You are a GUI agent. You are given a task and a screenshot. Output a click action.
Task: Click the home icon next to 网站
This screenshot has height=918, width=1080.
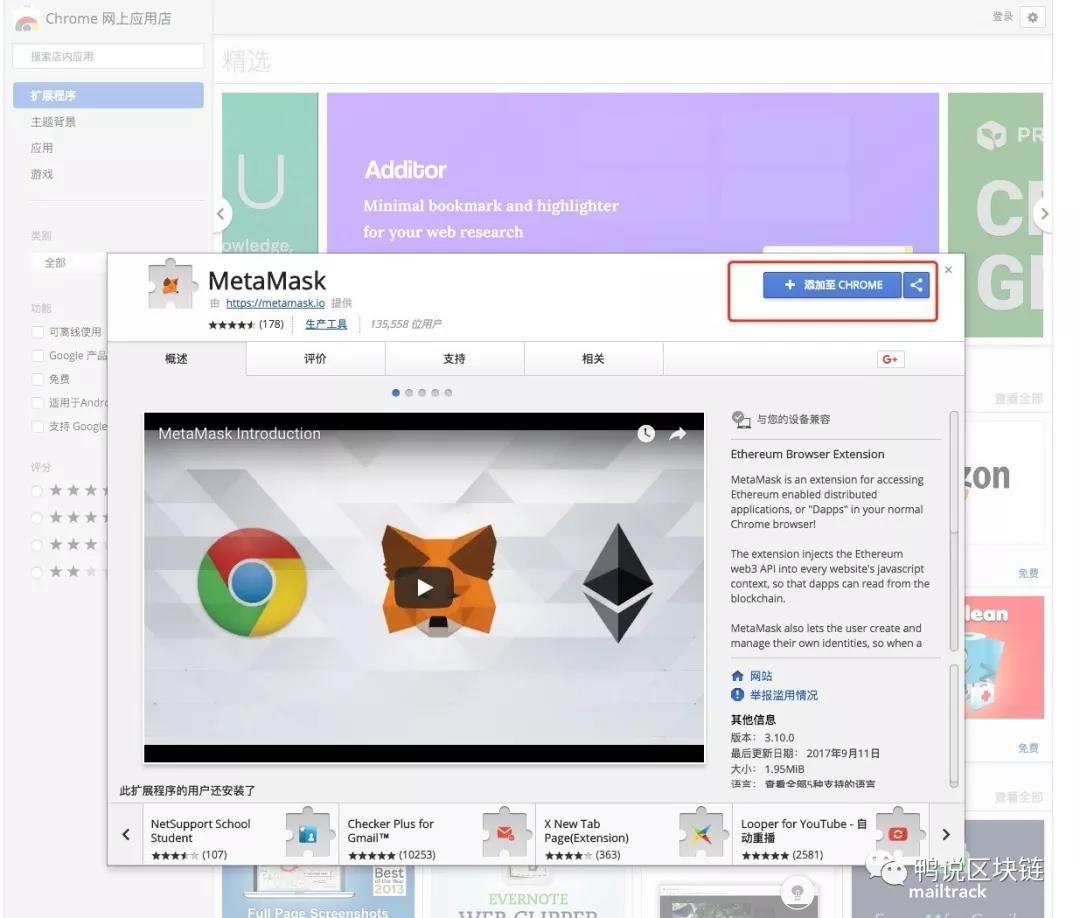(x=737, y=676)
